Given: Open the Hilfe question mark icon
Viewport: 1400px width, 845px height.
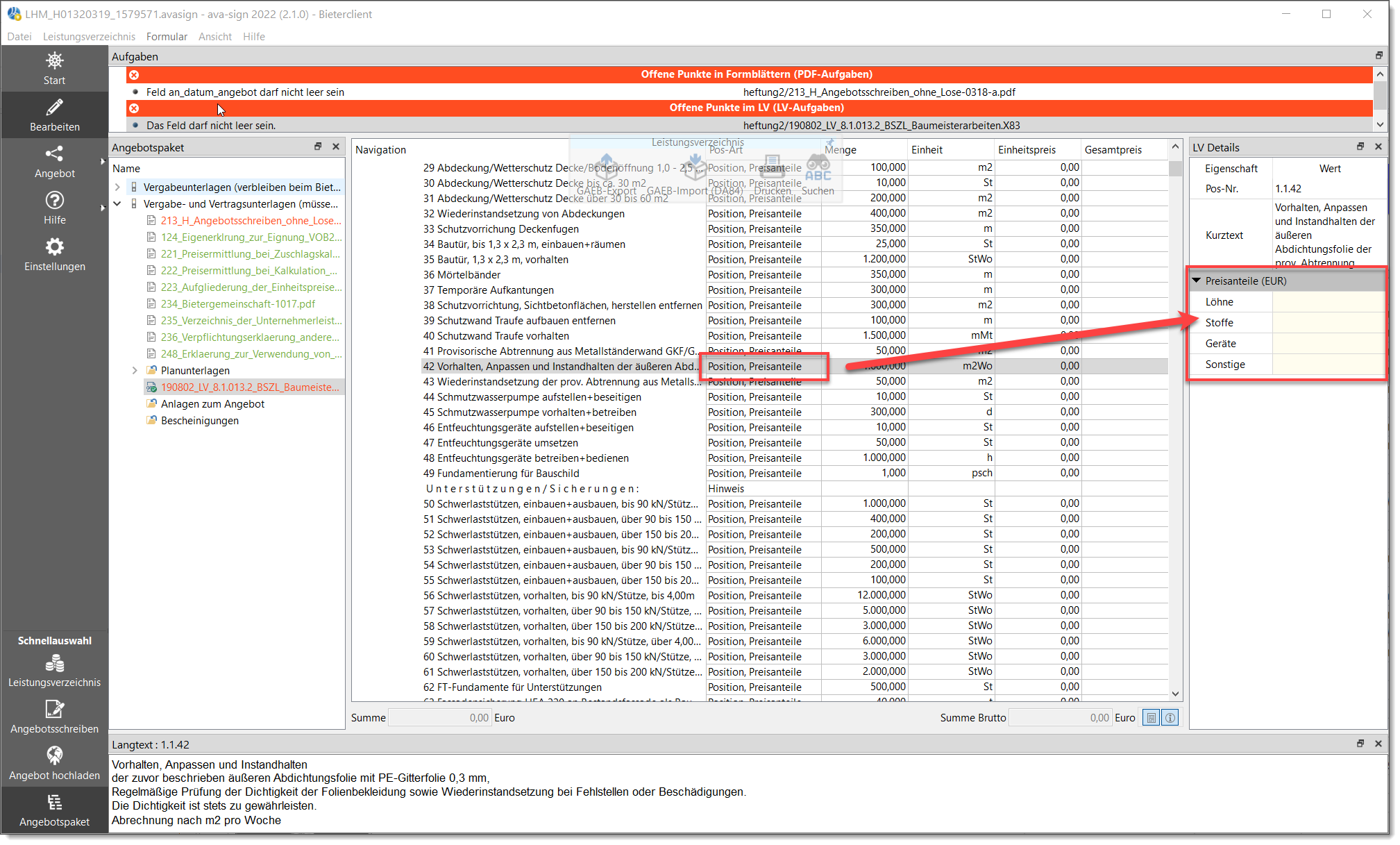Looking at the screenshot, I should tap(54, 200).
